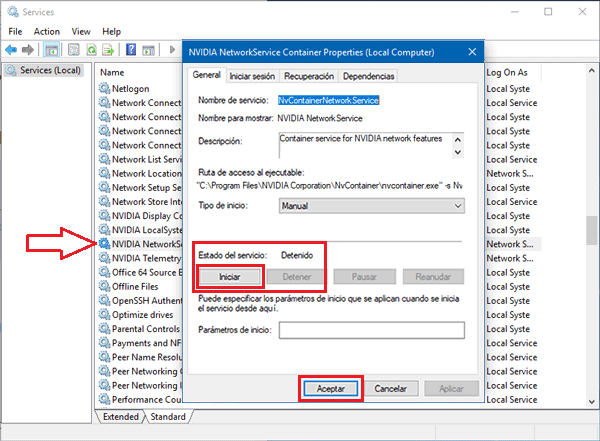Screen dimensions: 600x441
Task: Open the File menu
Action: point(15,31)
